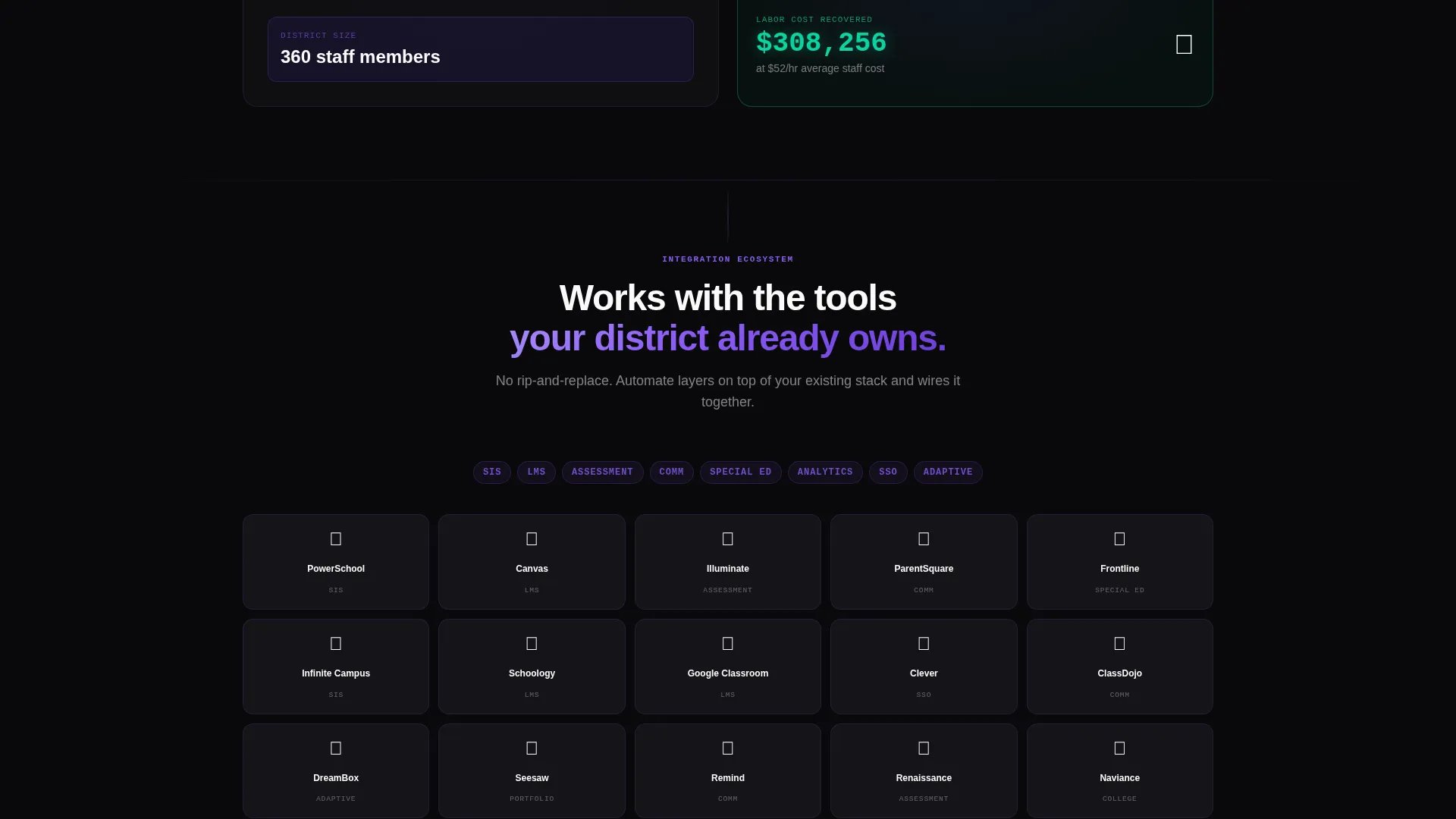Click the Infinite Campus integration icon

336,644
